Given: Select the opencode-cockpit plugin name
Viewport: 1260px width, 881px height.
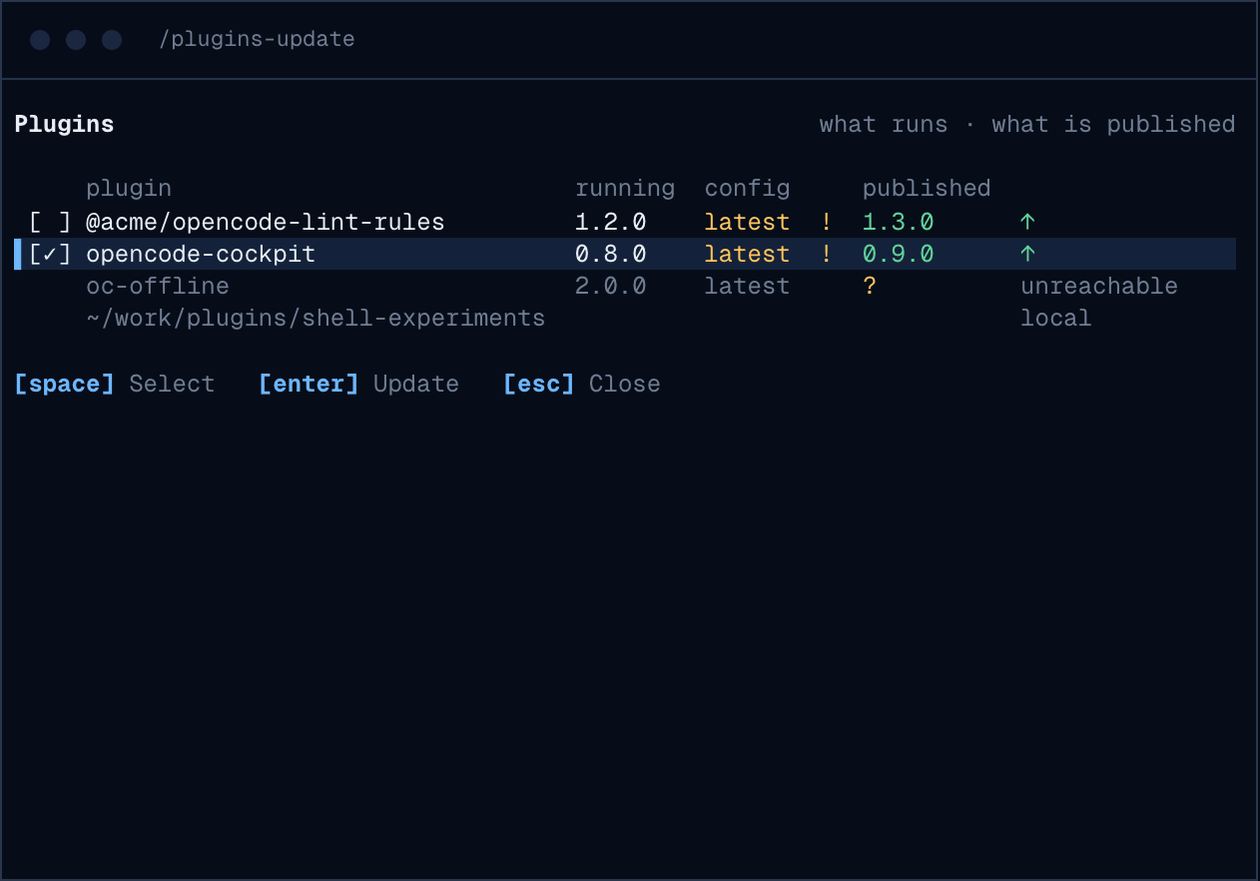Looking at the screenshot, I should click(x=201, y=254).
